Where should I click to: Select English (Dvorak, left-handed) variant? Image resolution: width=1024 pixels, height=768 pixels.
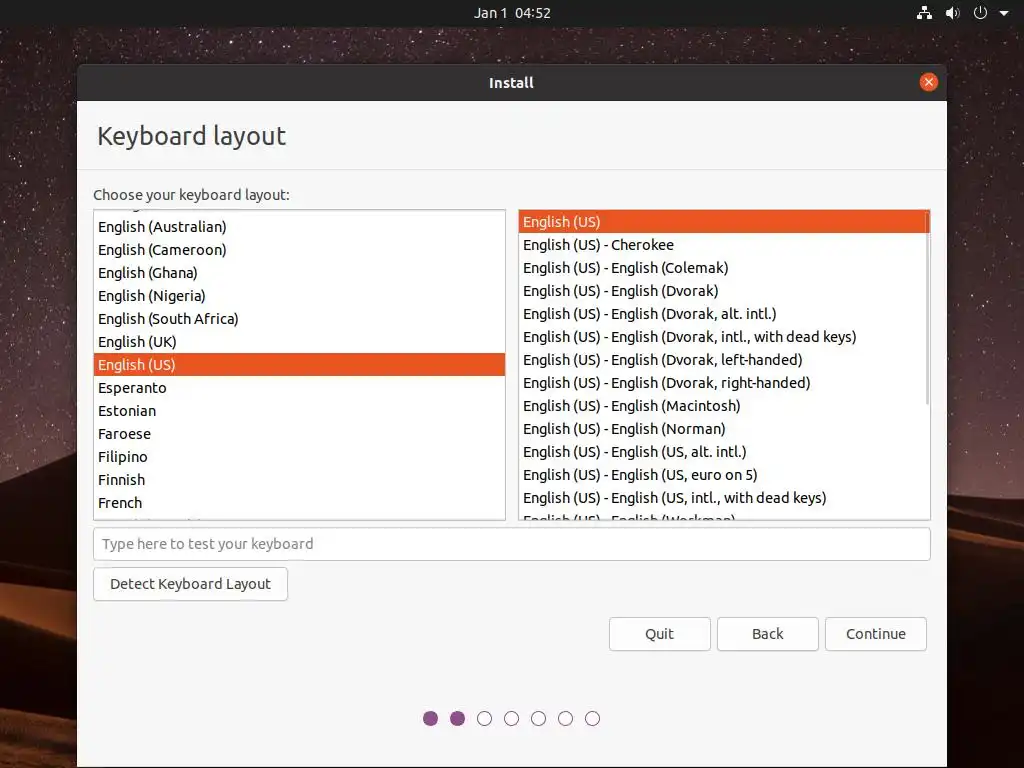[x=722, y=360]
